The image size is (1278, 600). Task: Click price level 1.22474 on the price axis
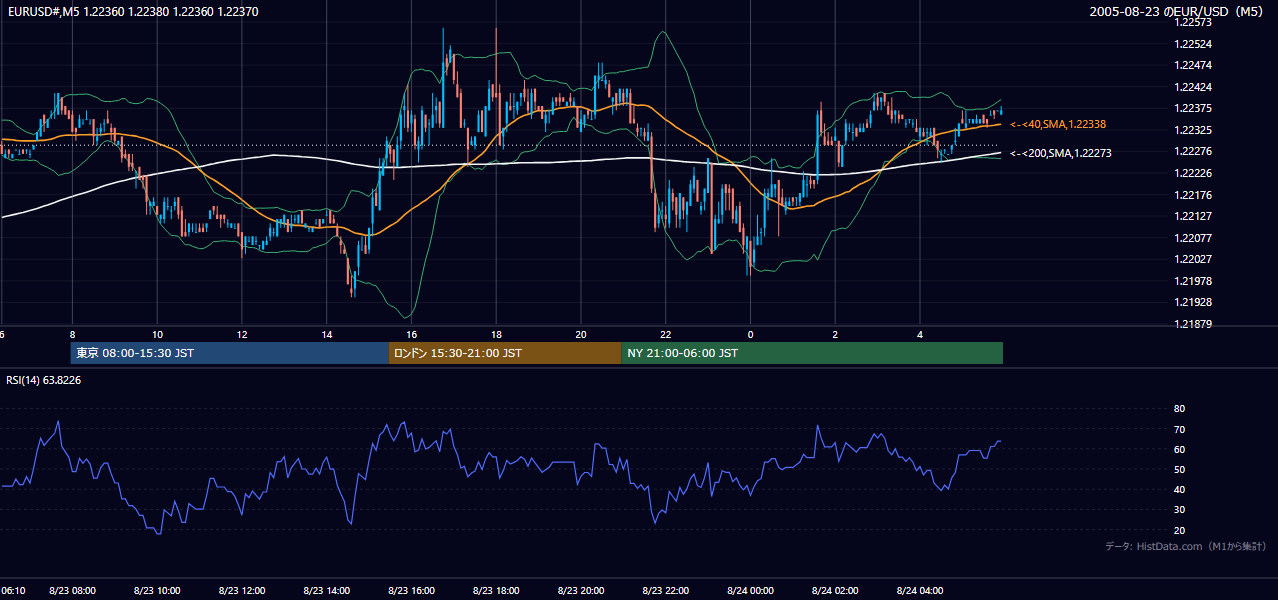click(x=1194, y=65)
